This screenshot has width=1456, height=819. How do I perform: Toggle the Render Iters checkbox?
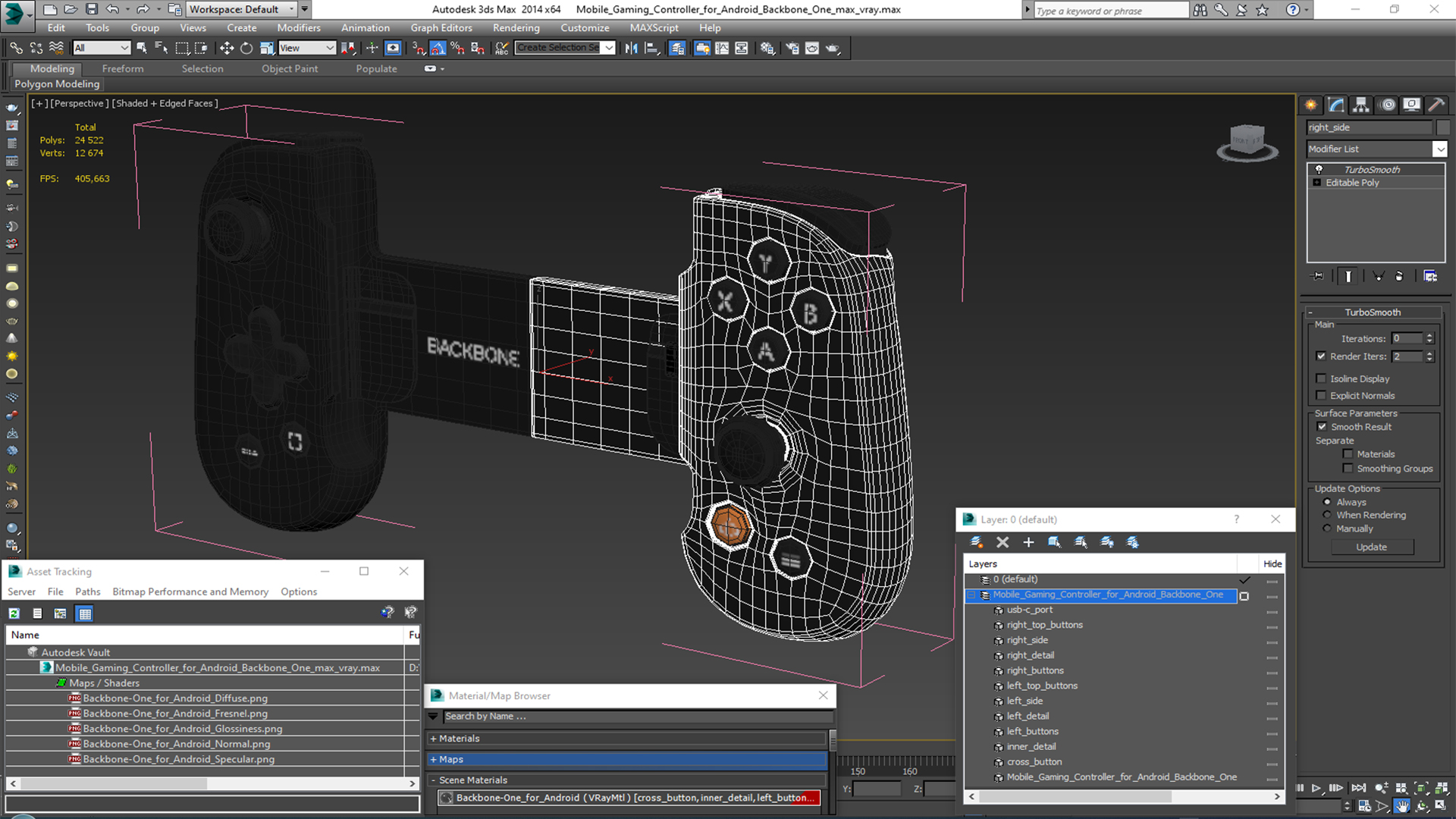[x=1321, y=356]
